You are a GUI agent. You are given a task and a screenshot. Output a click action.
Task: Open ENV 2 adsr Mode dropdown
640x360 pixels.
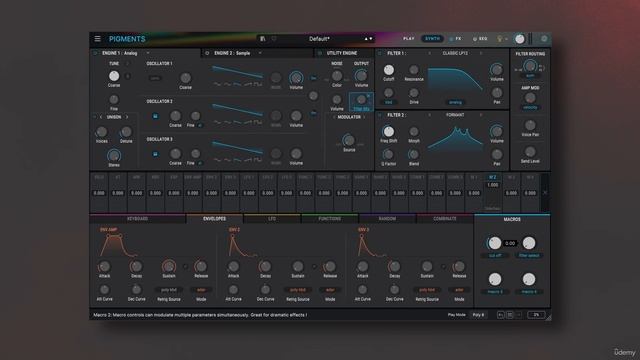330,290
